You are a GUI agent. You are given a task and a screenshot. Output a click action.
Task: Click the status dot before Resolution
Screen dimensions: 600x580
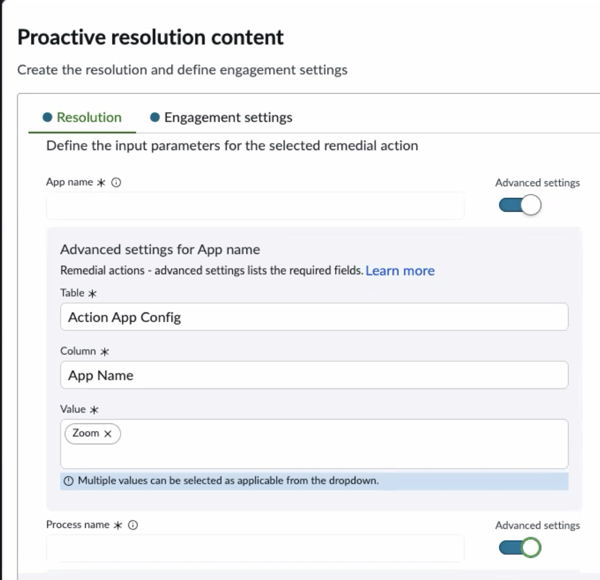coord(47,117)
